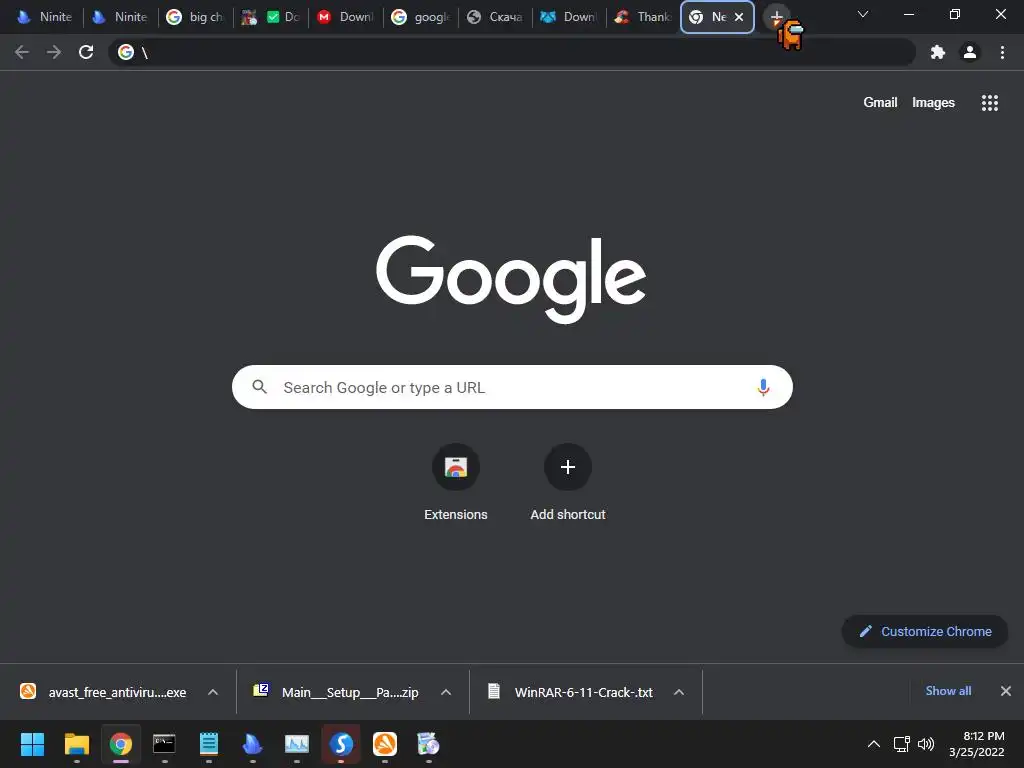Image resolution: width=1024 pixels, height=768 pixels.
Task: Open the performance monitor graph taskbar icon
Action: (296, 744)
